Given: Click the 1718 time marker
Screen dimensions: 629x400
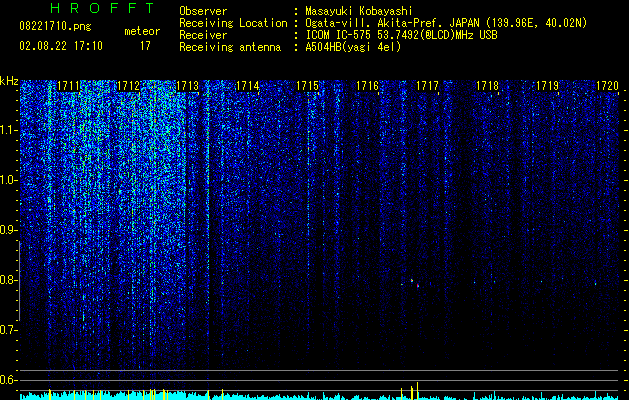Looking at the screenshot, I should [x=487, y=86].
